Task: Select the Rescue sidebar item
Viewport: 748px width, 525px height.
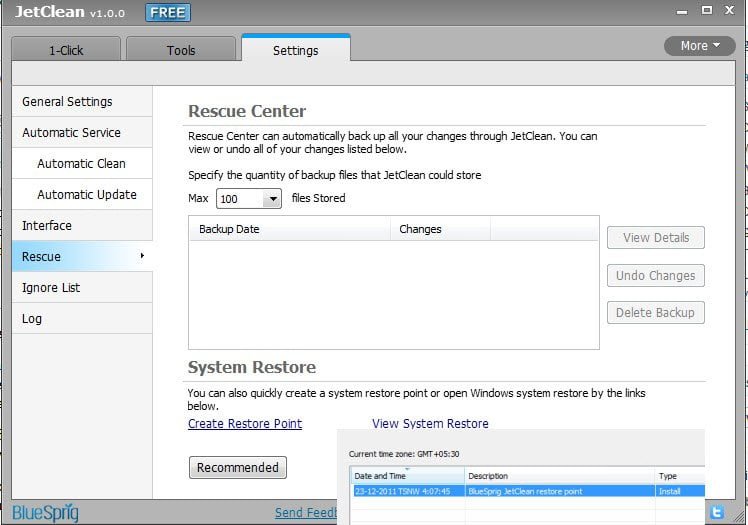Action: click(x=82, y=257)
